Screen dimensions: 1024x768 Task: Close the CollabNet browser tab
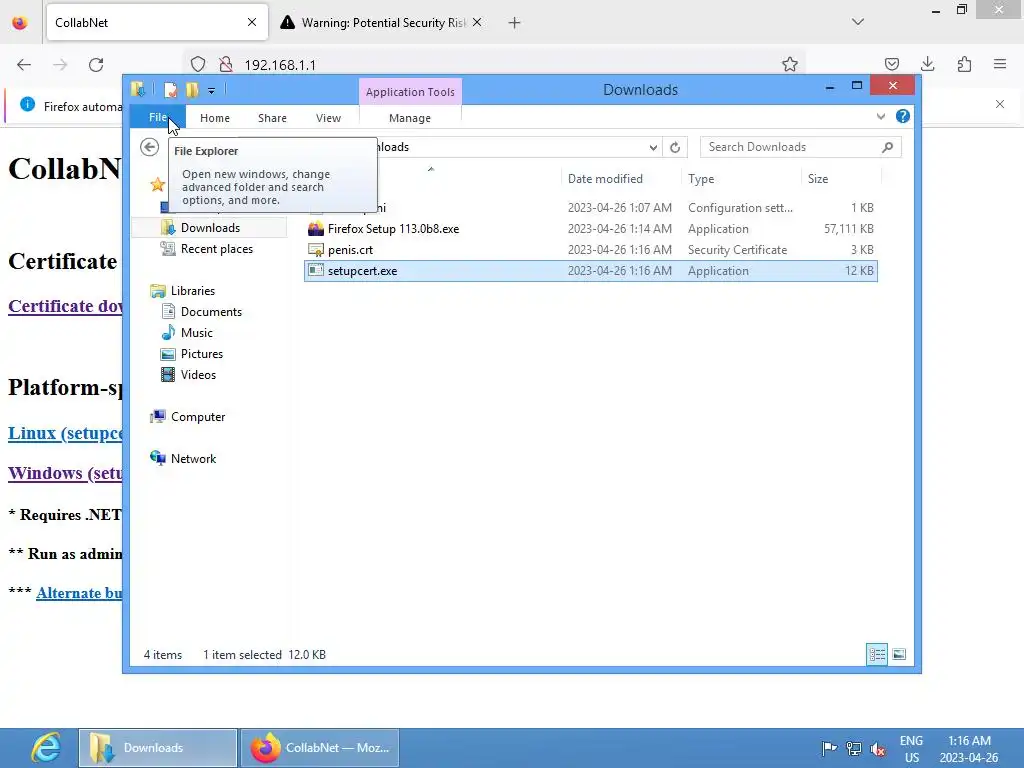(x=252, y=23)
